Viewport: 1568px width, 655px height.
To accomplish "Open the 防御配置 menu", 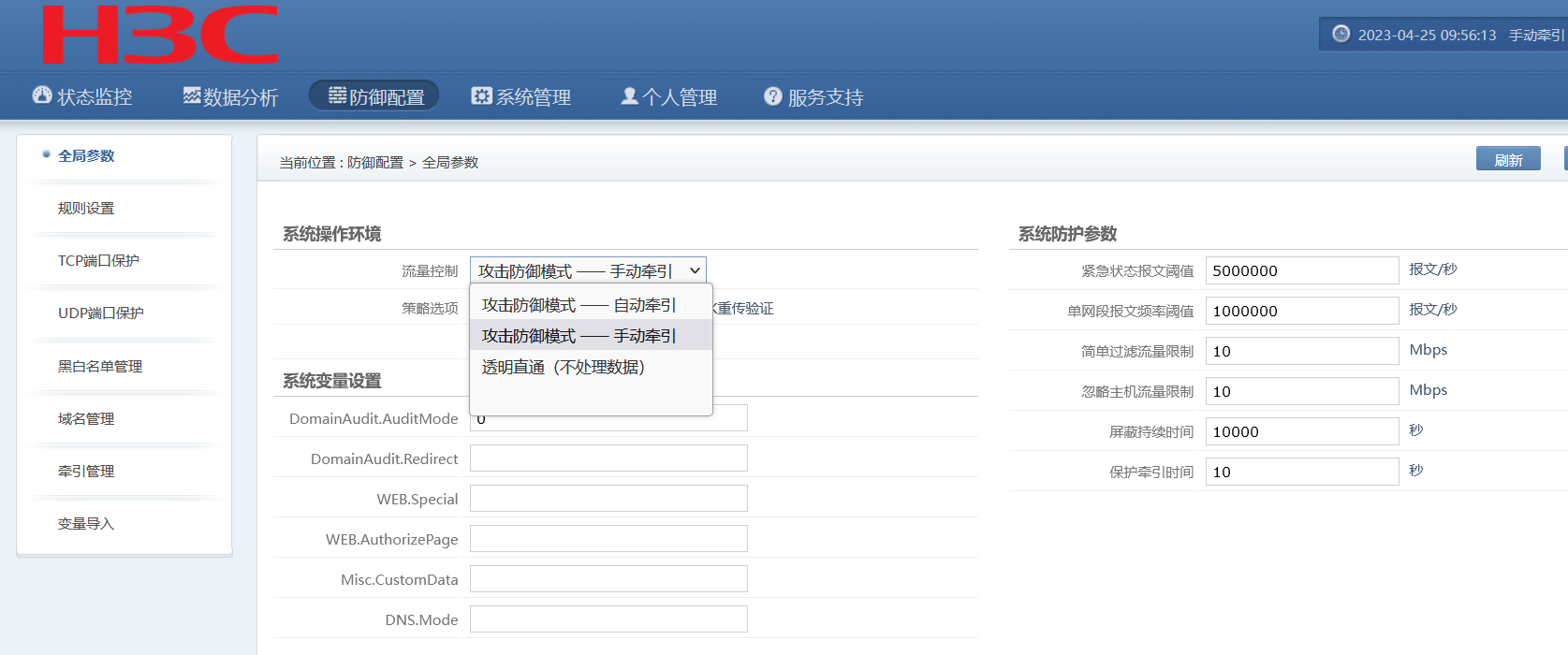I will [x=374, y=95].
